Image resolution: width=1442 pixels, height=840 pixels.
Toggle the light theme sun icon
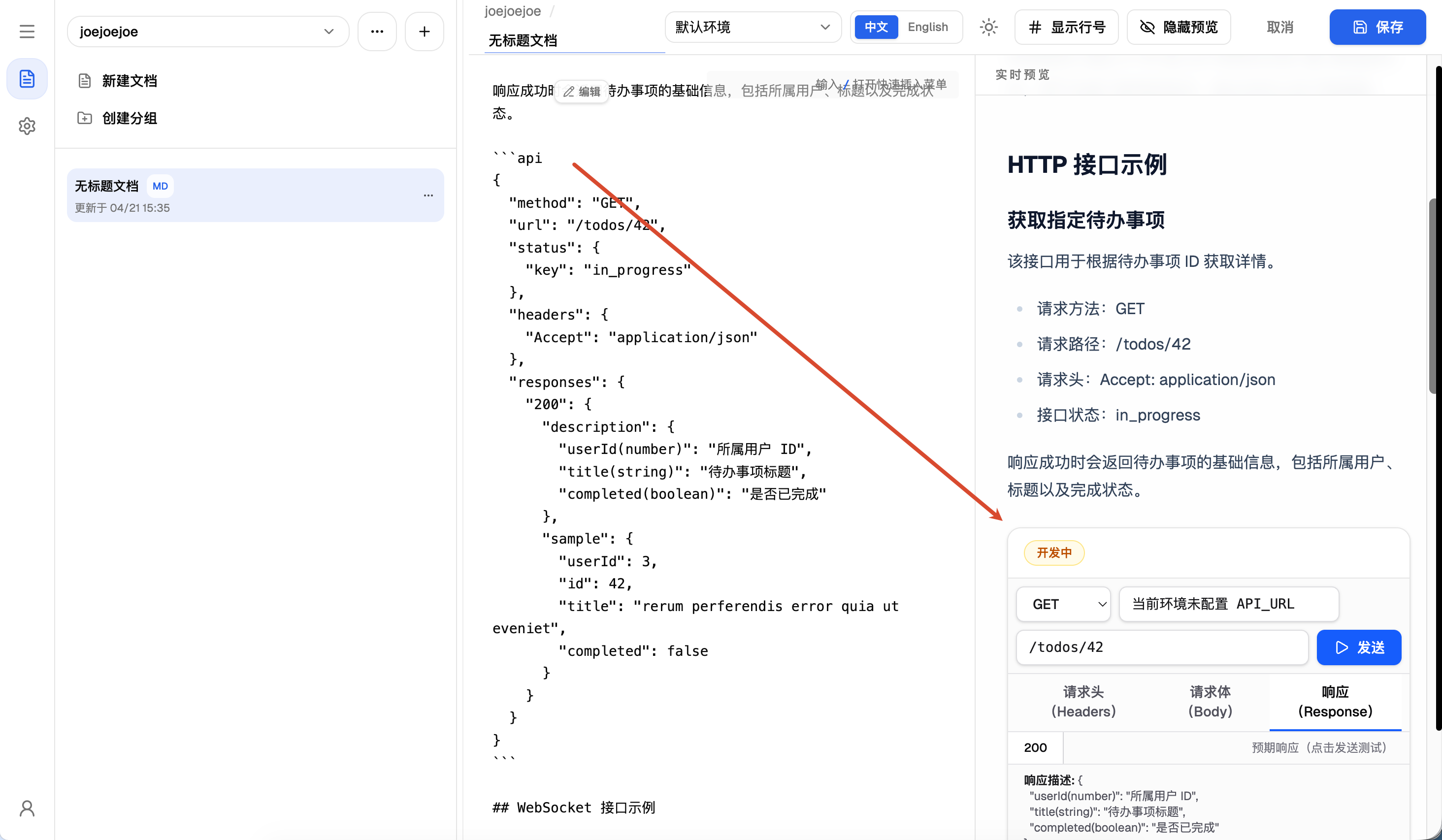pyautogui.click(x=988, y=27)
